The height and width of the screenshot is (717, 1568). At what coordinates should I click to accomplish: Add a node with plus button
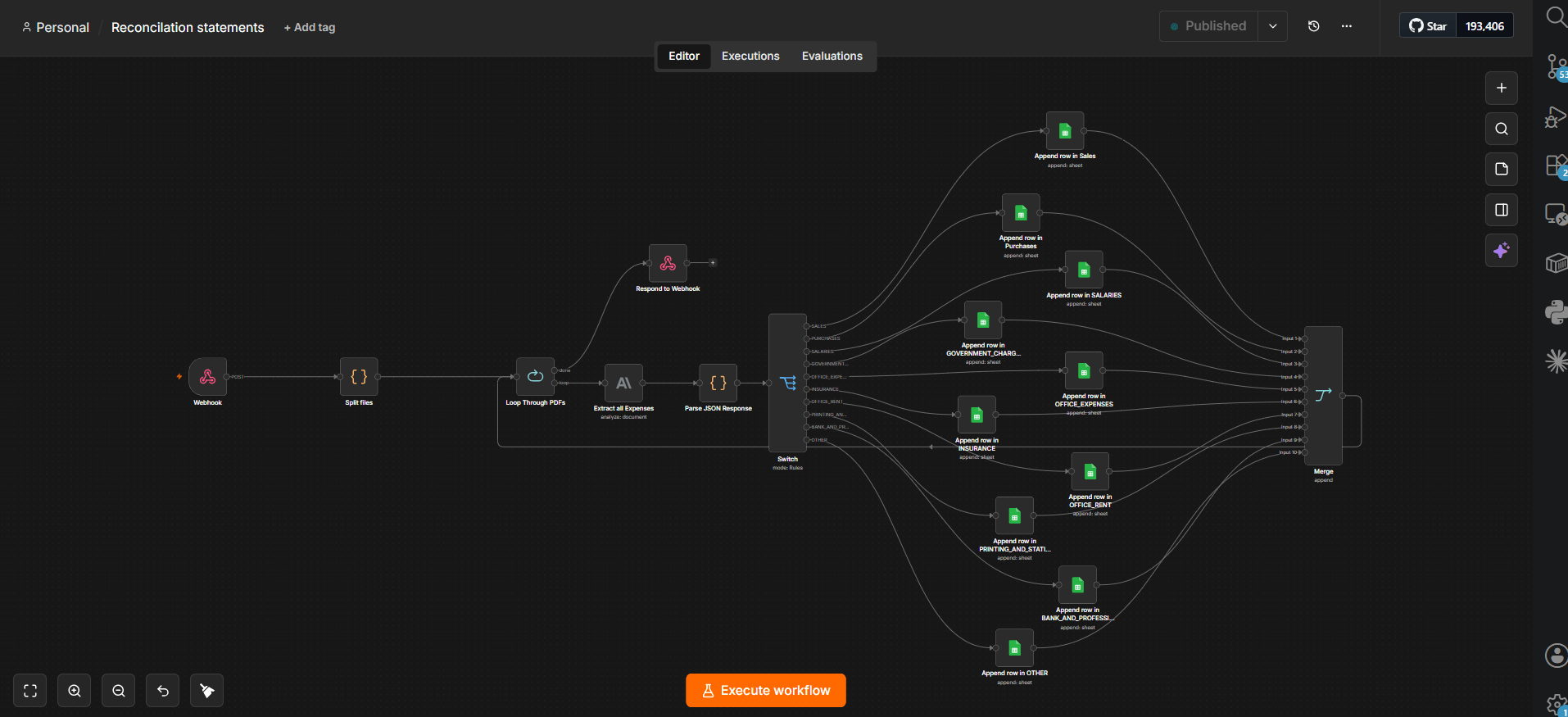coord(1502,88)
